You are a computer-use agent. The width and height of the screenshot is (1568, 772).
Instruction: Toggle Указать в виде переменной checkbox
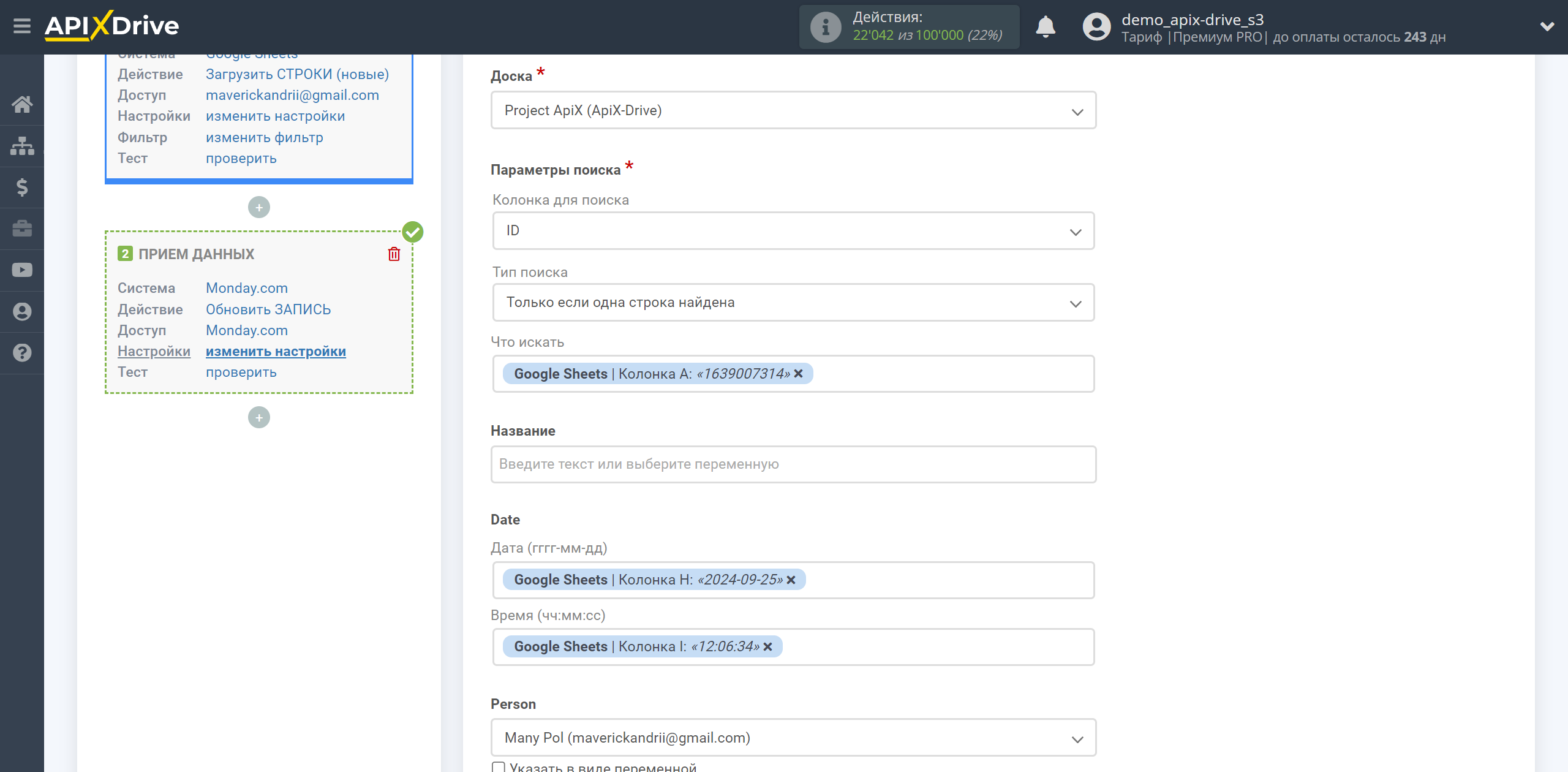click(499, 767)
